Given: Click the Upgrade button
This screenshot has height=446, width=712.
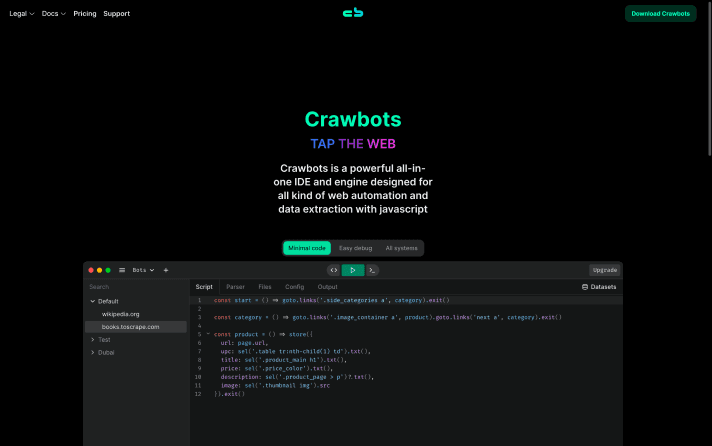Looking at the screenshot, I should point(605,270).
